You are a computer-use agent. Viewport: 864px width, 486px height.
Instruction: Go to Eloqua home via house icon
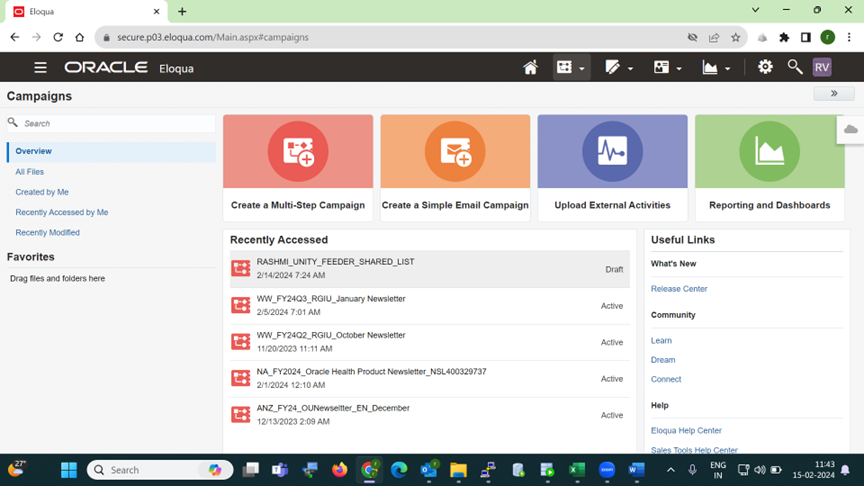[x=530, y=67]
